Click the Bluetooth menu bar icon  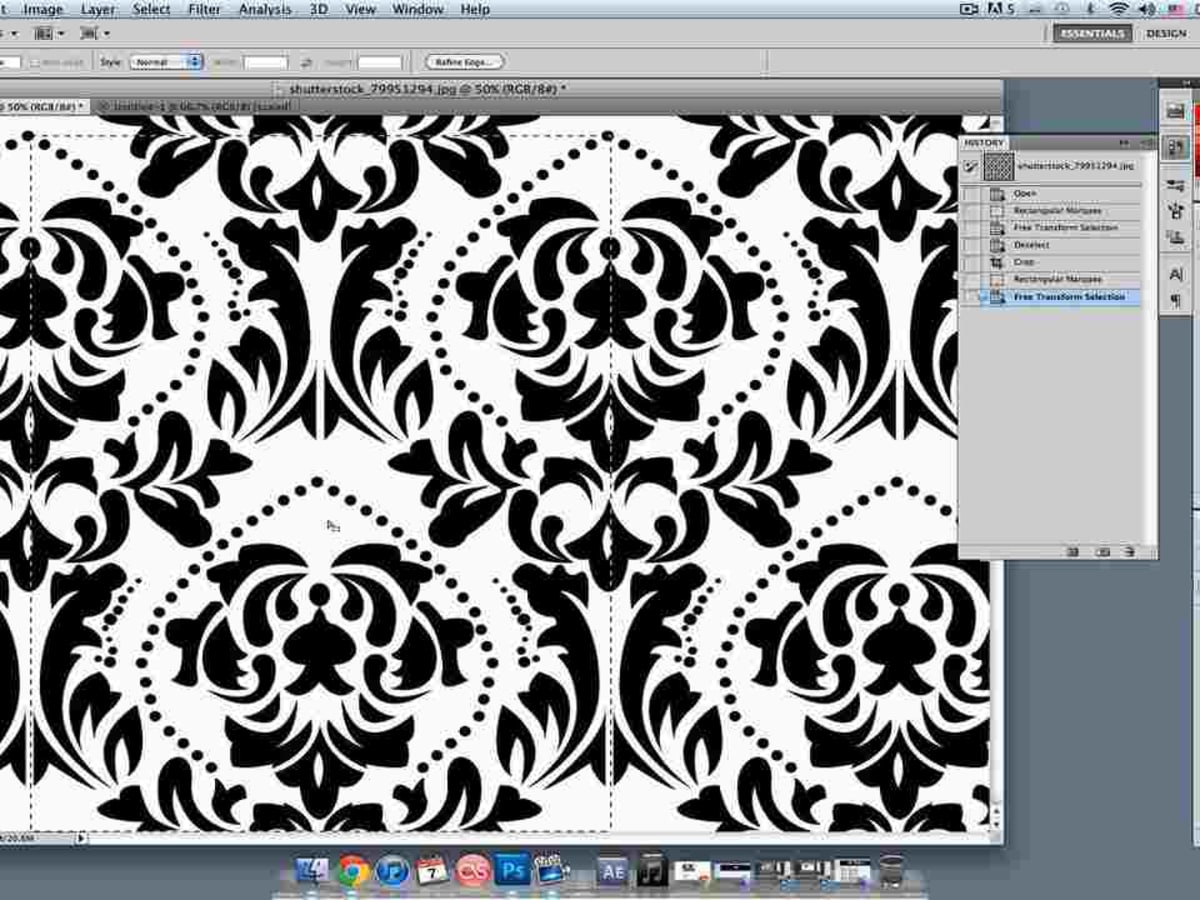click(x=1089, y=10)
